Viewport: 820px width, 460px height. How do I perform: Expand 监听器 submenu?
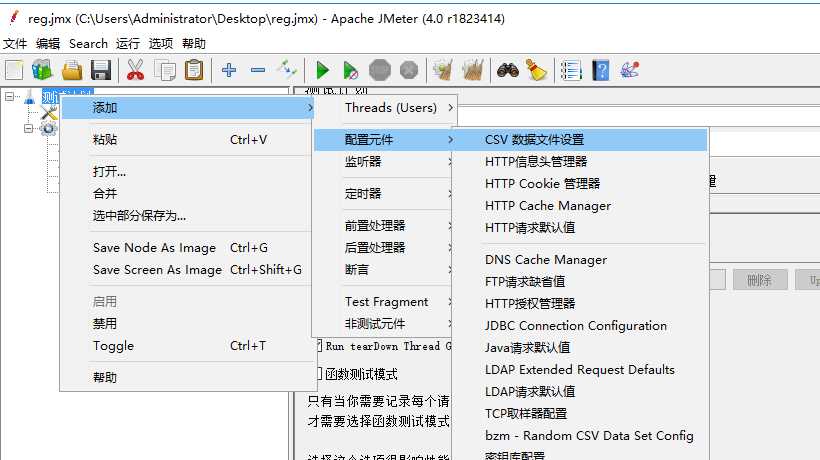coord(384,162)
